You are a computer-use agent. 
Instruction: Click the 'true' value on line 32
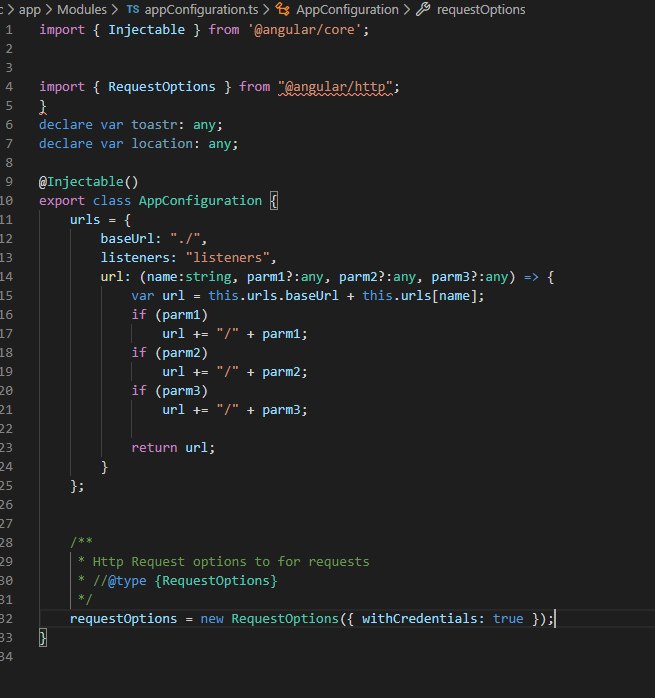click(x=508, y=619)
